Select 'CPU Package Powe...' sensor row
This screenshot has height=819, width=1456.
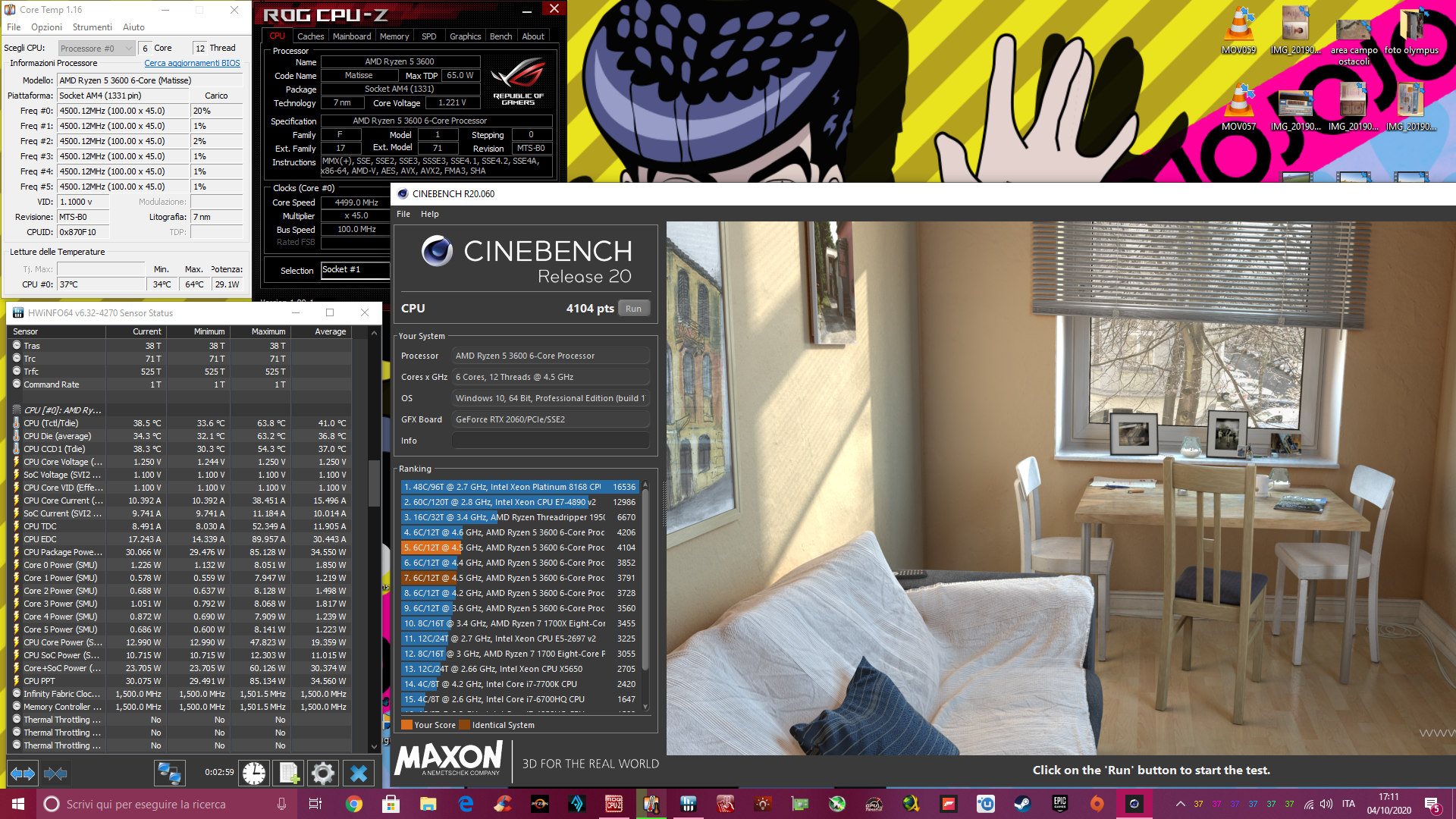pyautogui.click(x=182, y=552)
